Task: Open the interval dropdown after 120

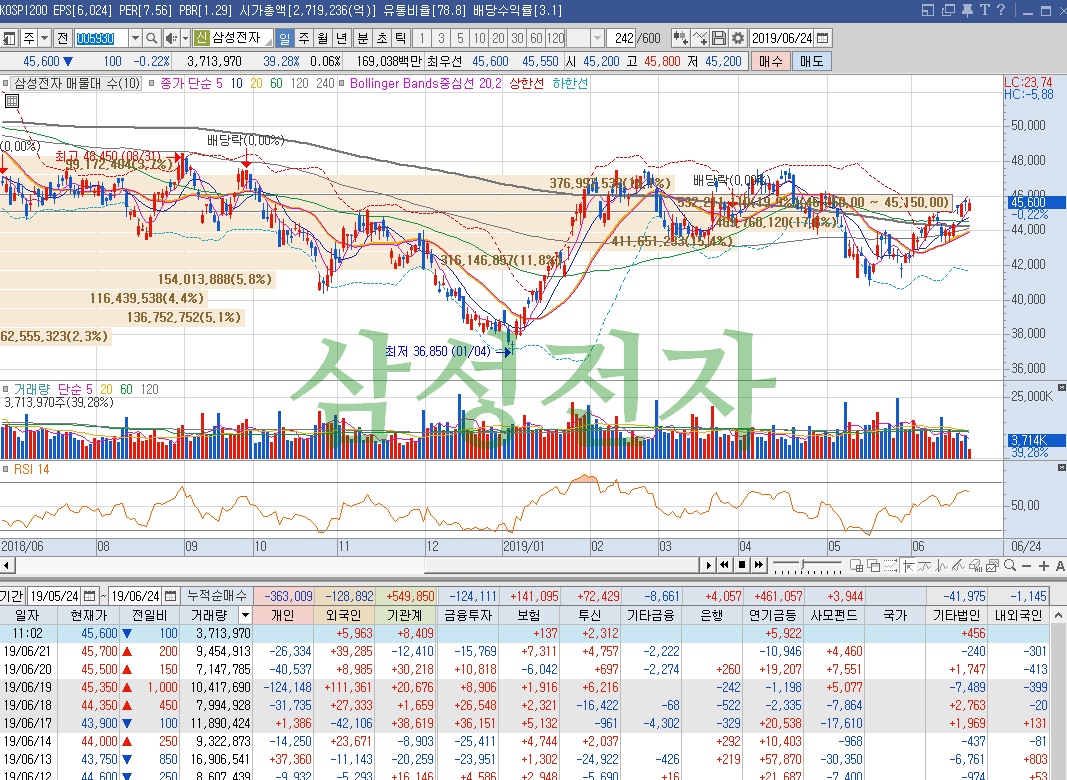Action: pos(597,38)
